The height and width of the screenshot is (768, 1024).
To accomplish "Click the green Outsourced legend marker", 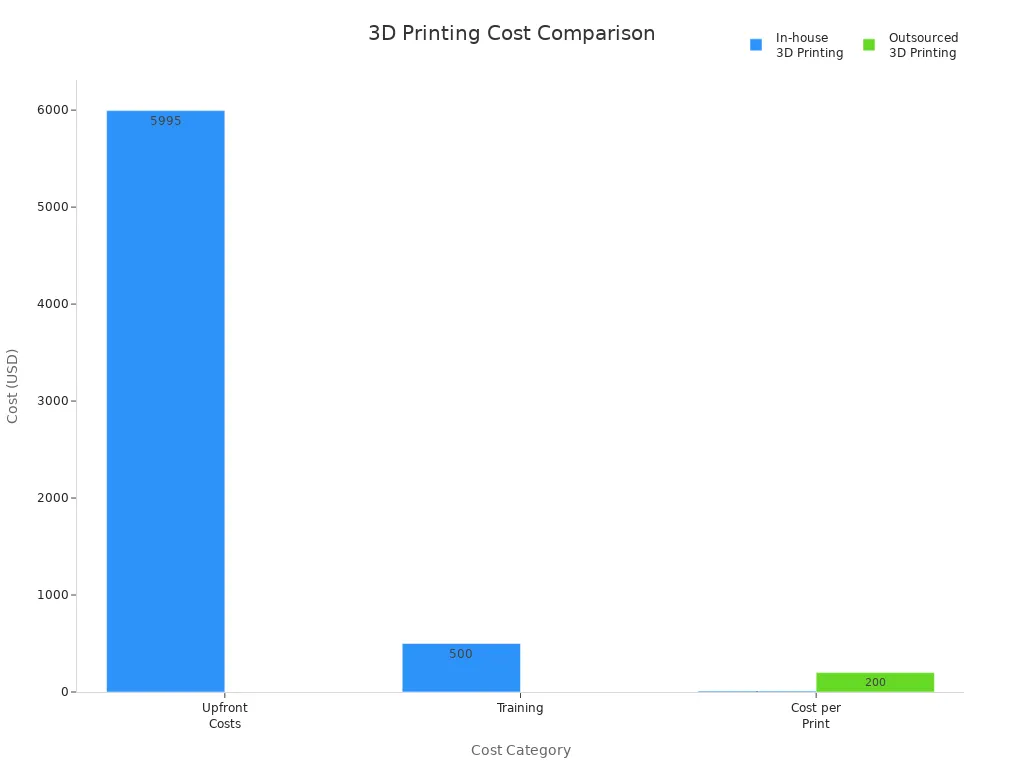I will click(869, 44).
